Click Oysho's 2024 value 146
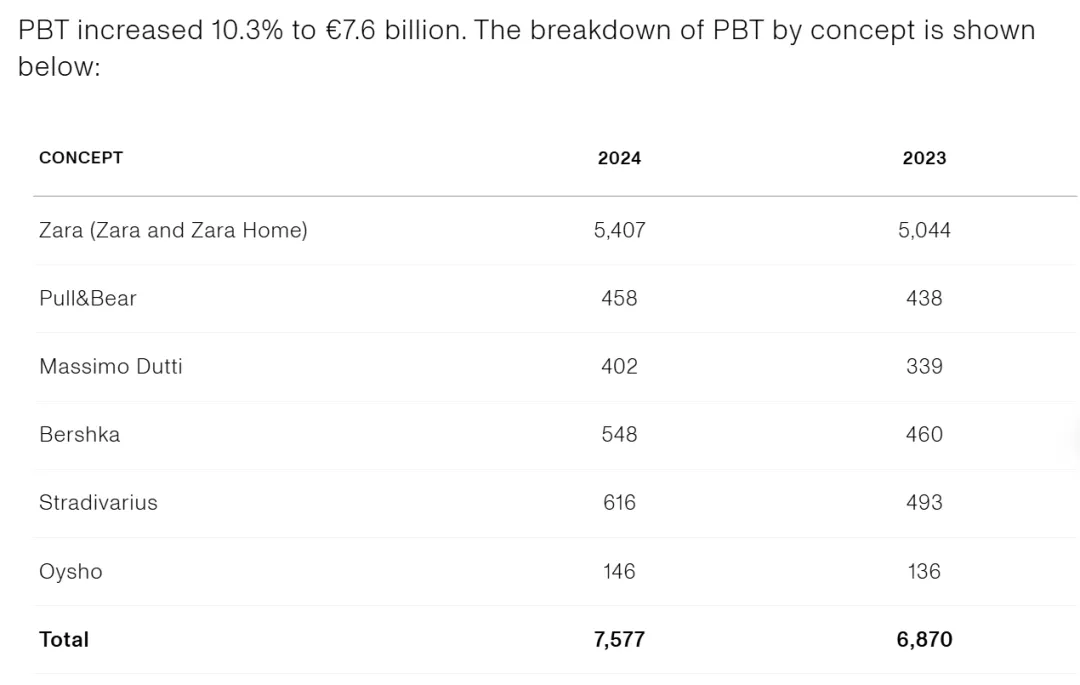 (619, 571)
